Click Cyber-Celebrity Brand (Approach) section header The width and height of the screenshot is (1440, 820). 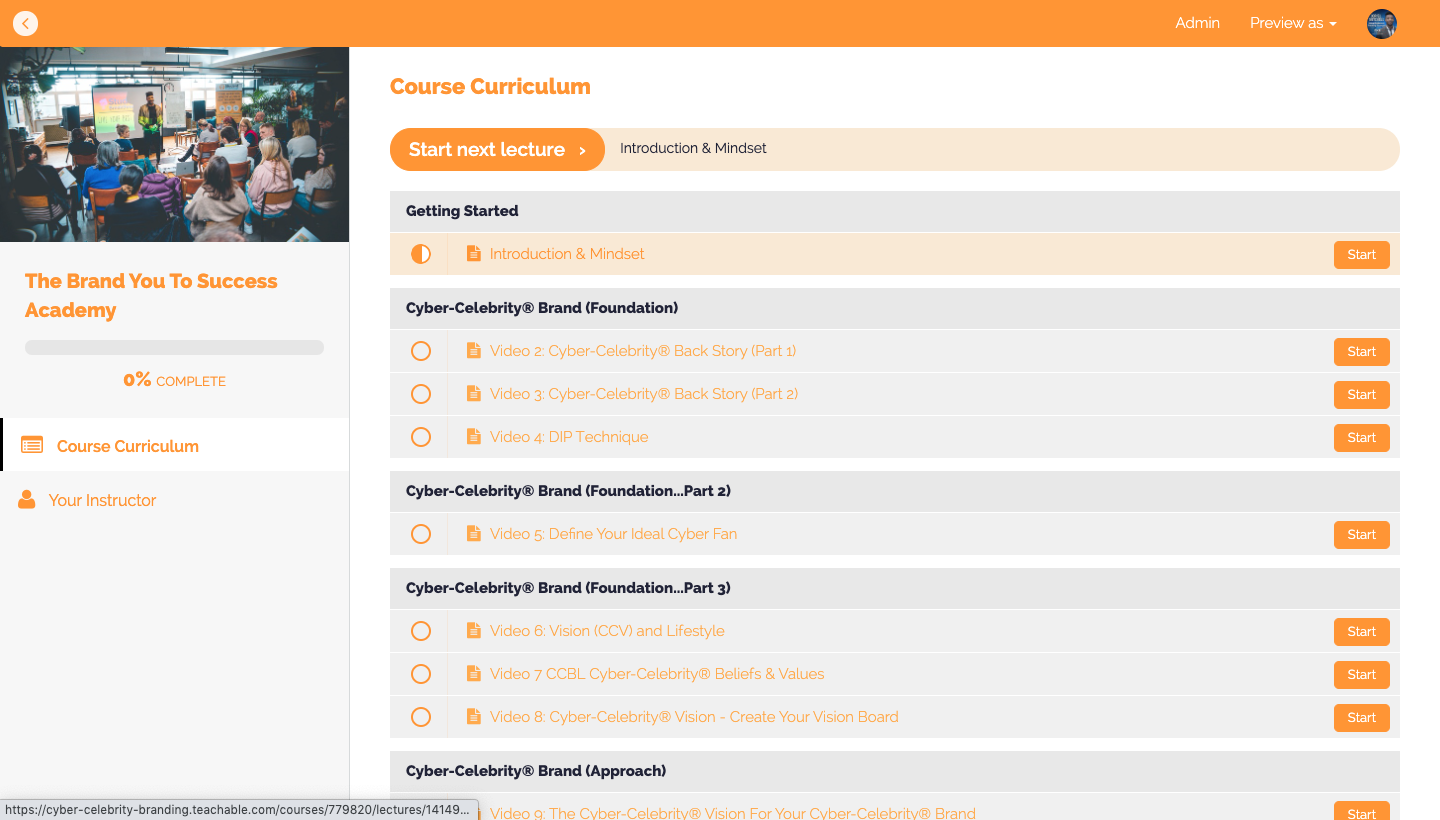click(x=895, y=771)
